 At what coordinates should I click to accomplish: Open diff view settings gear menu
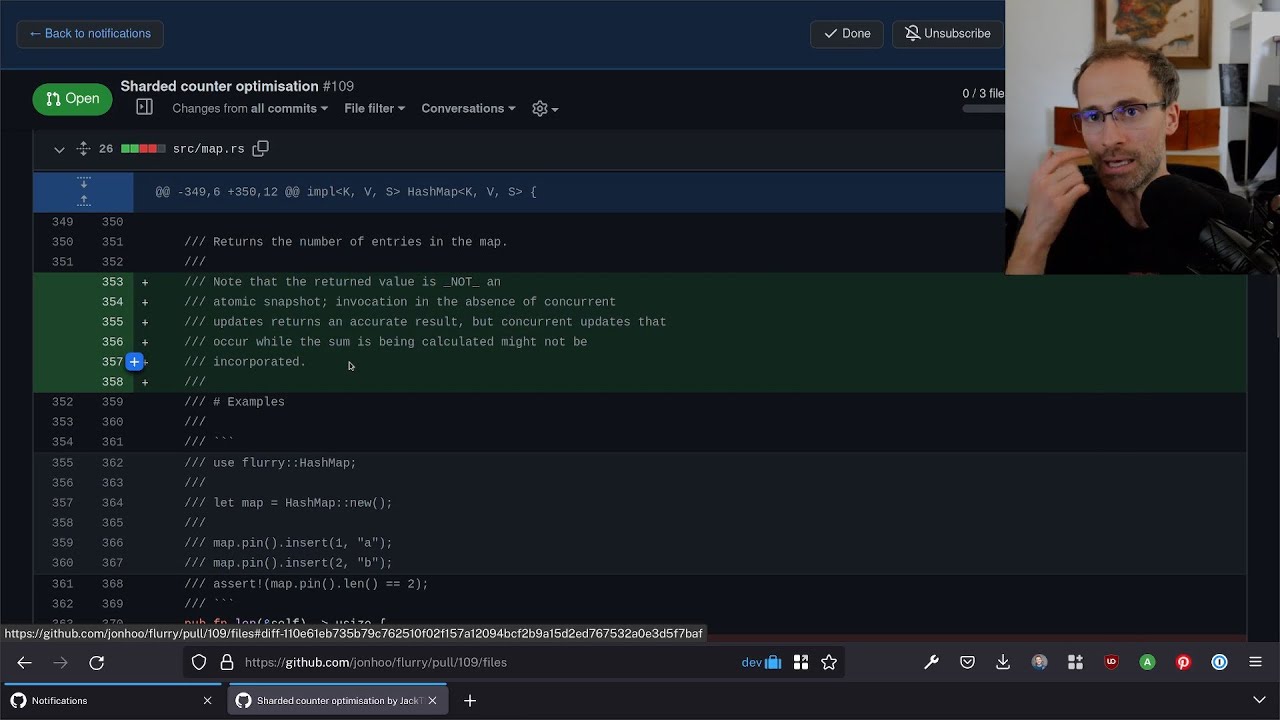[x=545, y=108]
